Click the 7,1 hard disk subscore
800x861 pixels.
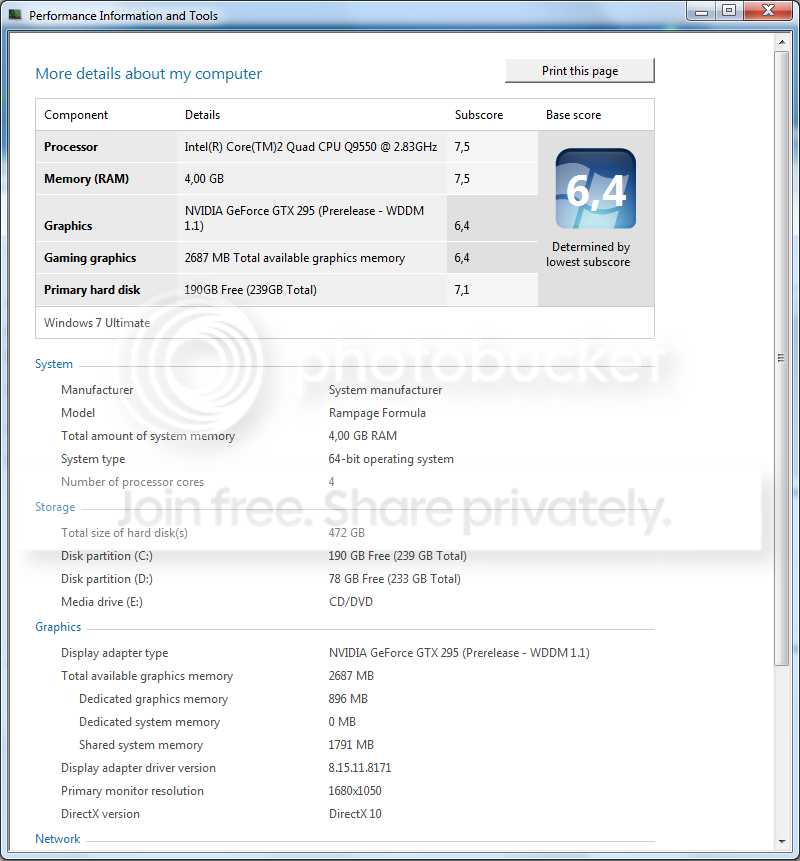pyautogui.click(x=462, y=289)
